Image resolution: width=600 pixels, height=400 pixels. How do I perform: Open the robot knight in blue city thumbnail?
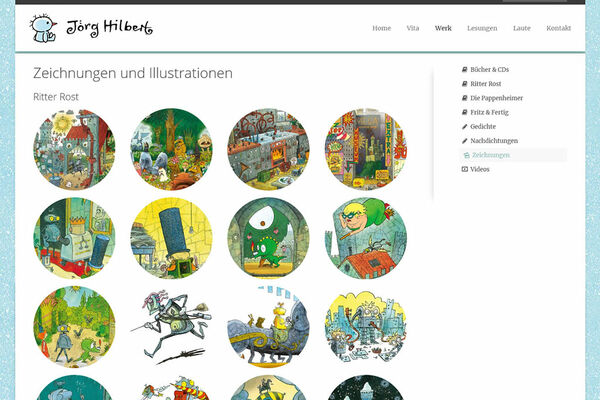click(x=366, y=327)
